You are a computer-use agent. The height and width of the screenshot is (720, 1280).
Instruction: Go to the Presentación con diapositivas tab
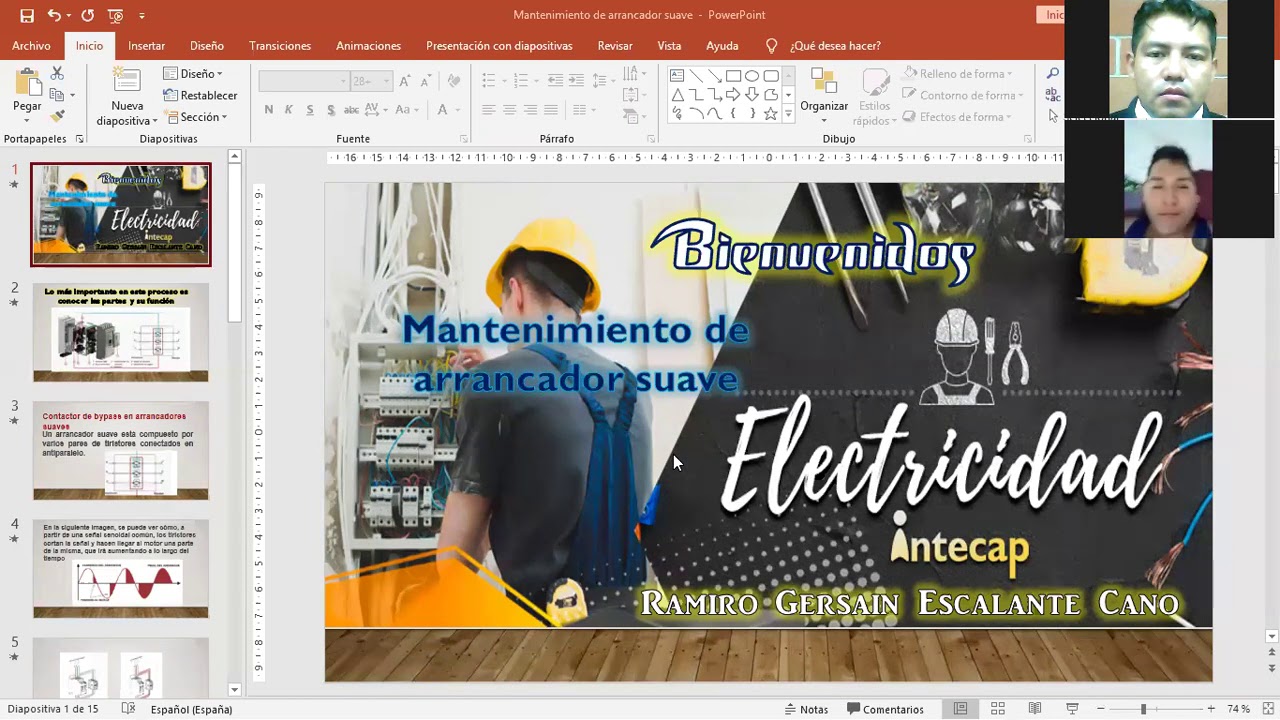(x=499, y=46)
